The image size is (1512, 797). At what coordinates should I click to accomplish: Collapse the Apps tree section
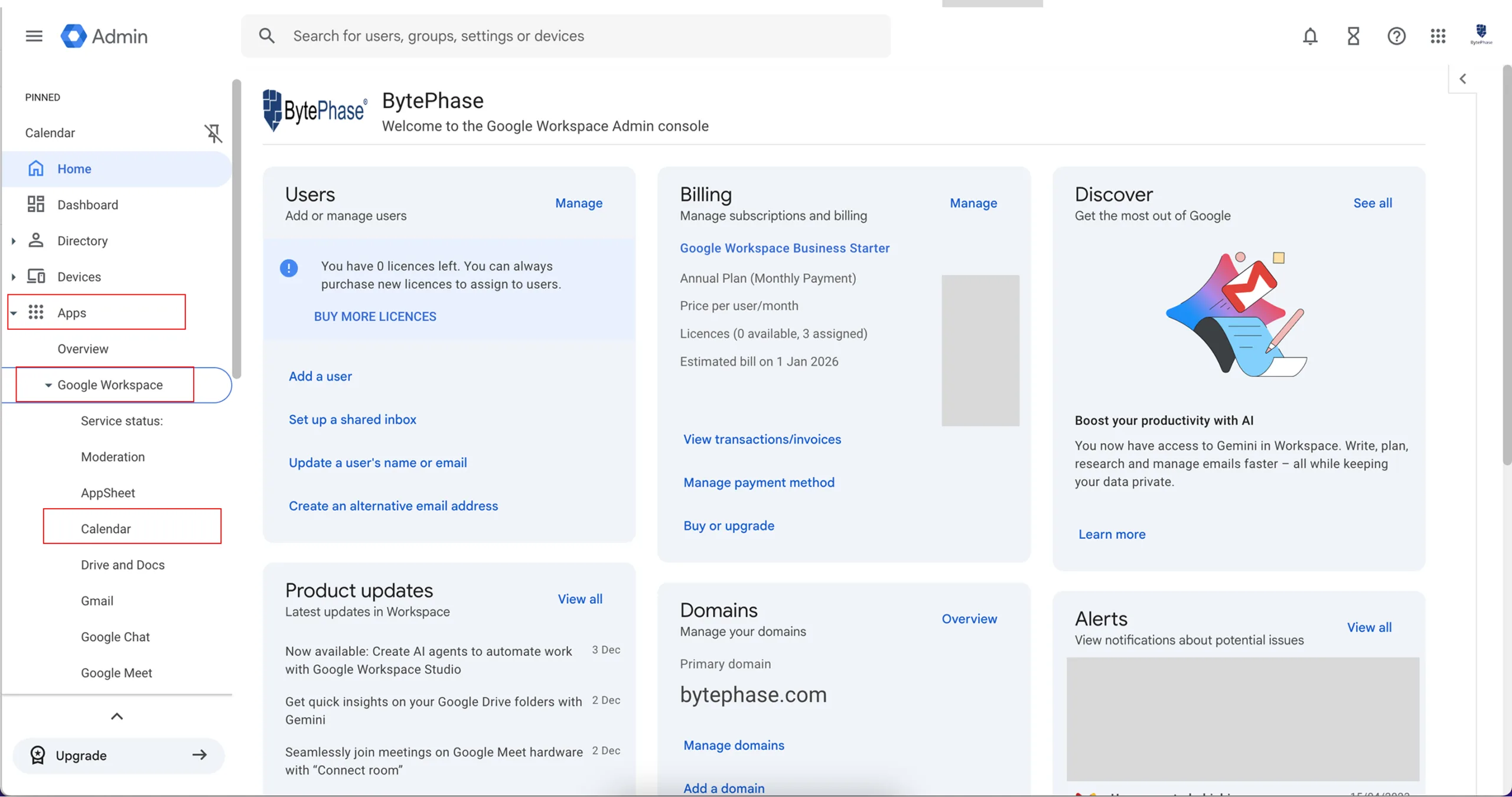pos(14,313)
